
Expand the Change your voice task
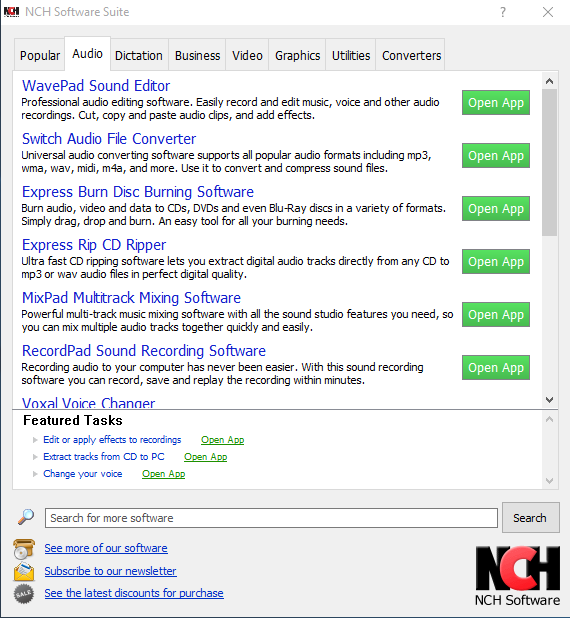[x=35, y=474]
